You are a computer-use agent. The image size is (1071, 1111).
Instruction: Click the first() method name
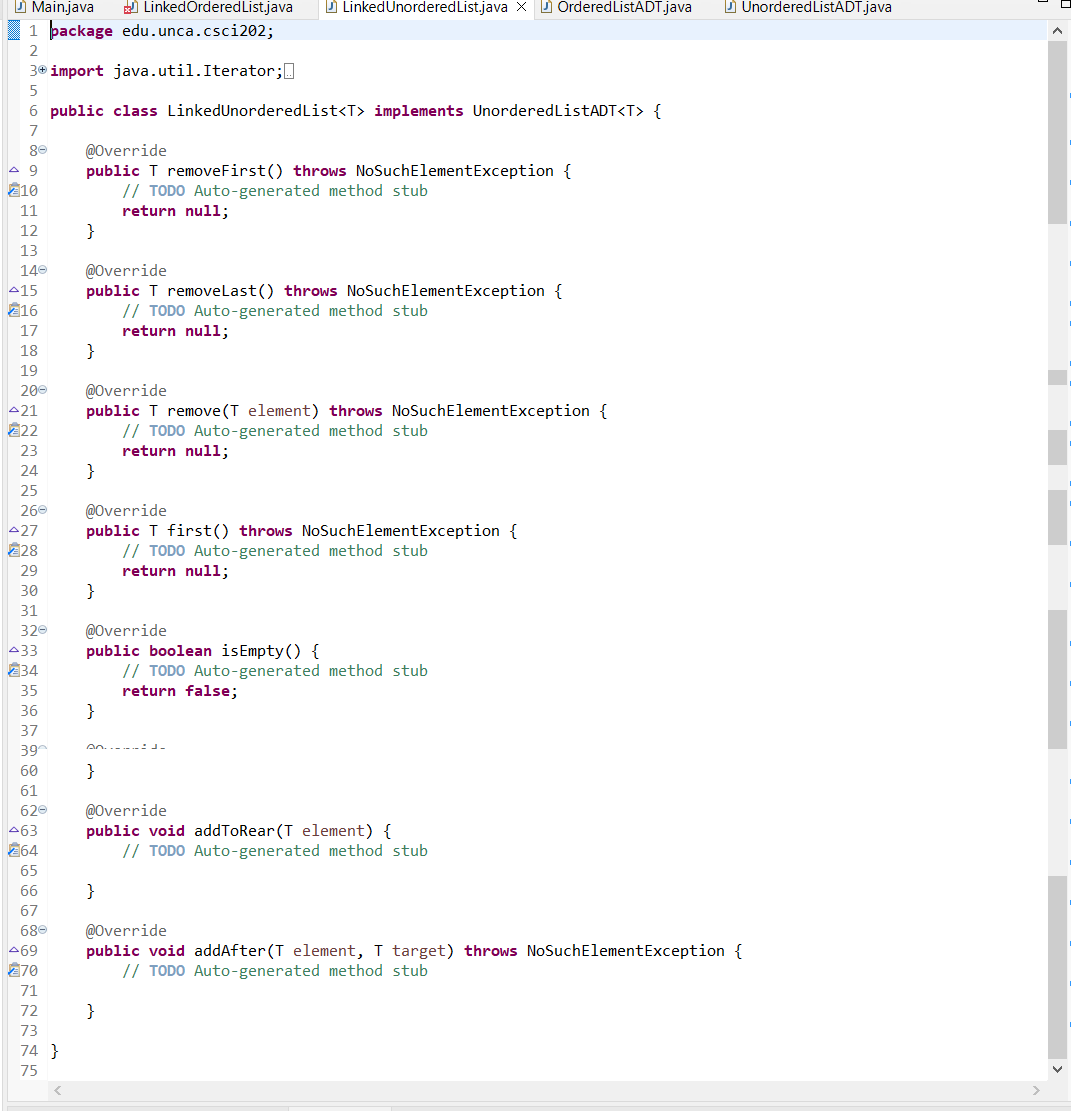(x=198, y=531)
